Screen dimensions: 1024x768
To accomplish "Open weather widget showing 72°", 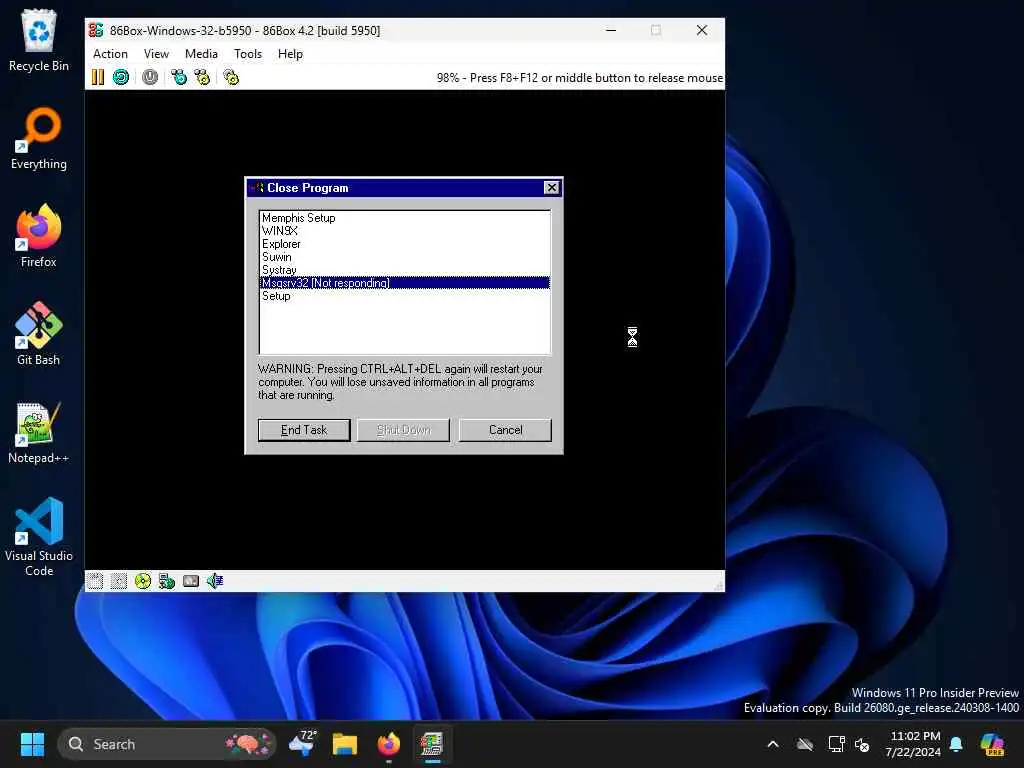I will [303, 744].
